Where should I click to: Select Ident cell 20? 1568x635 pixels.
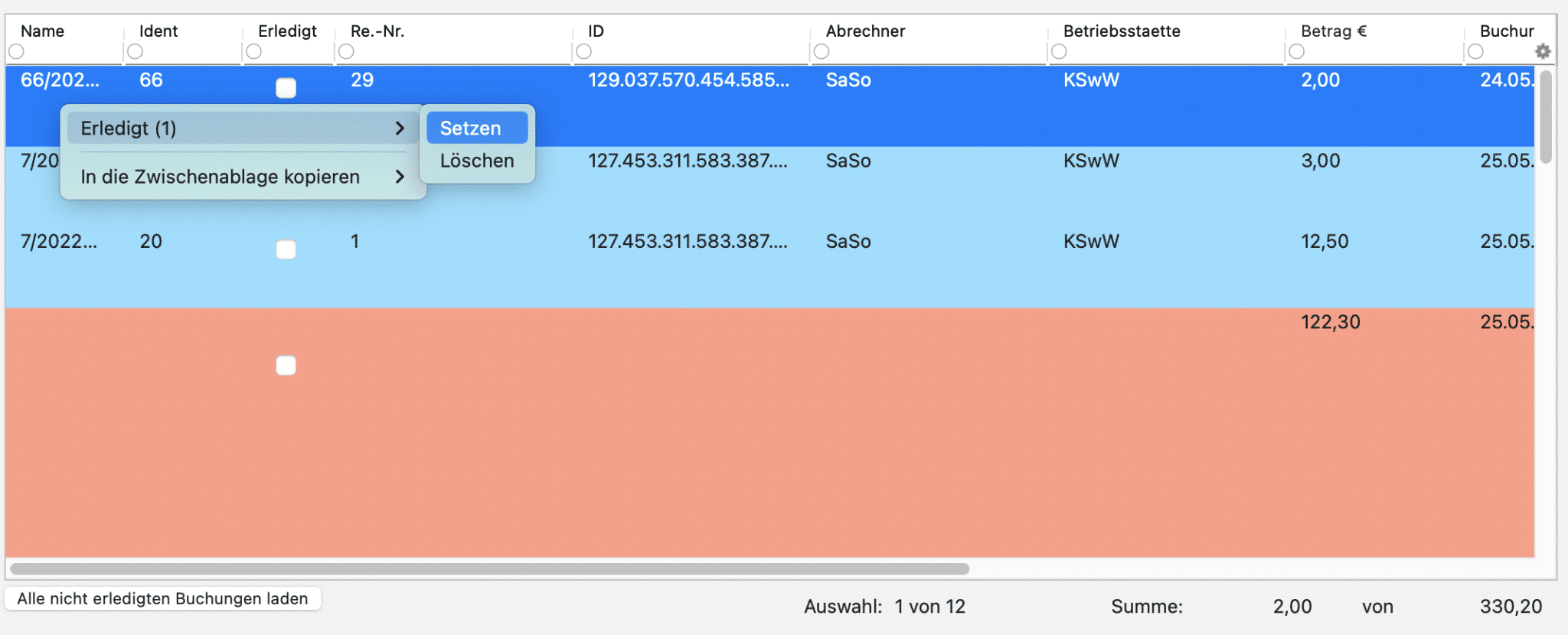tap(151, 242)
